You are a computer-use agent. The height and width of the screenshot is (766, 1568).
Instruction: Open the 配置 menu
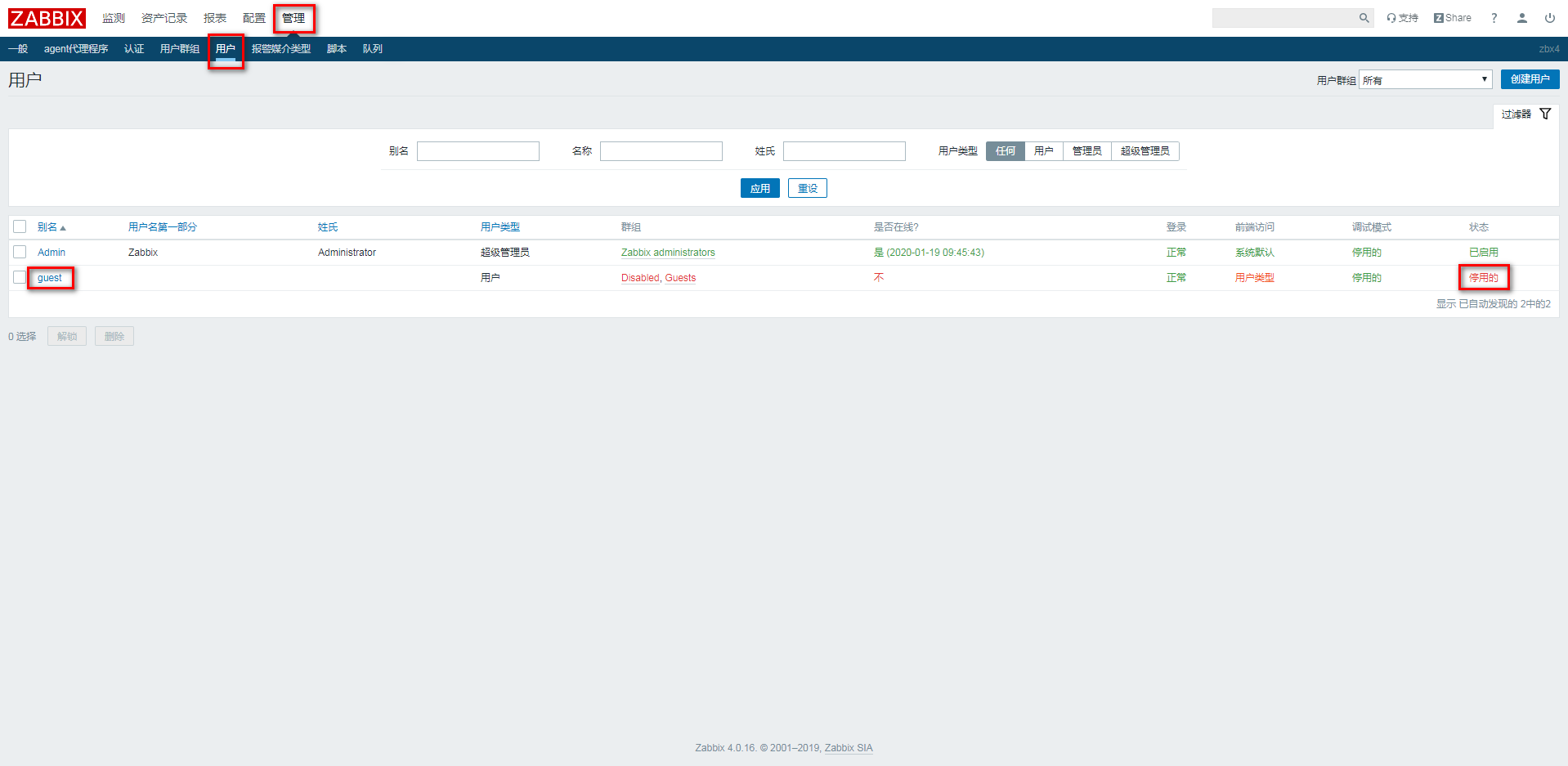[253, 18]
